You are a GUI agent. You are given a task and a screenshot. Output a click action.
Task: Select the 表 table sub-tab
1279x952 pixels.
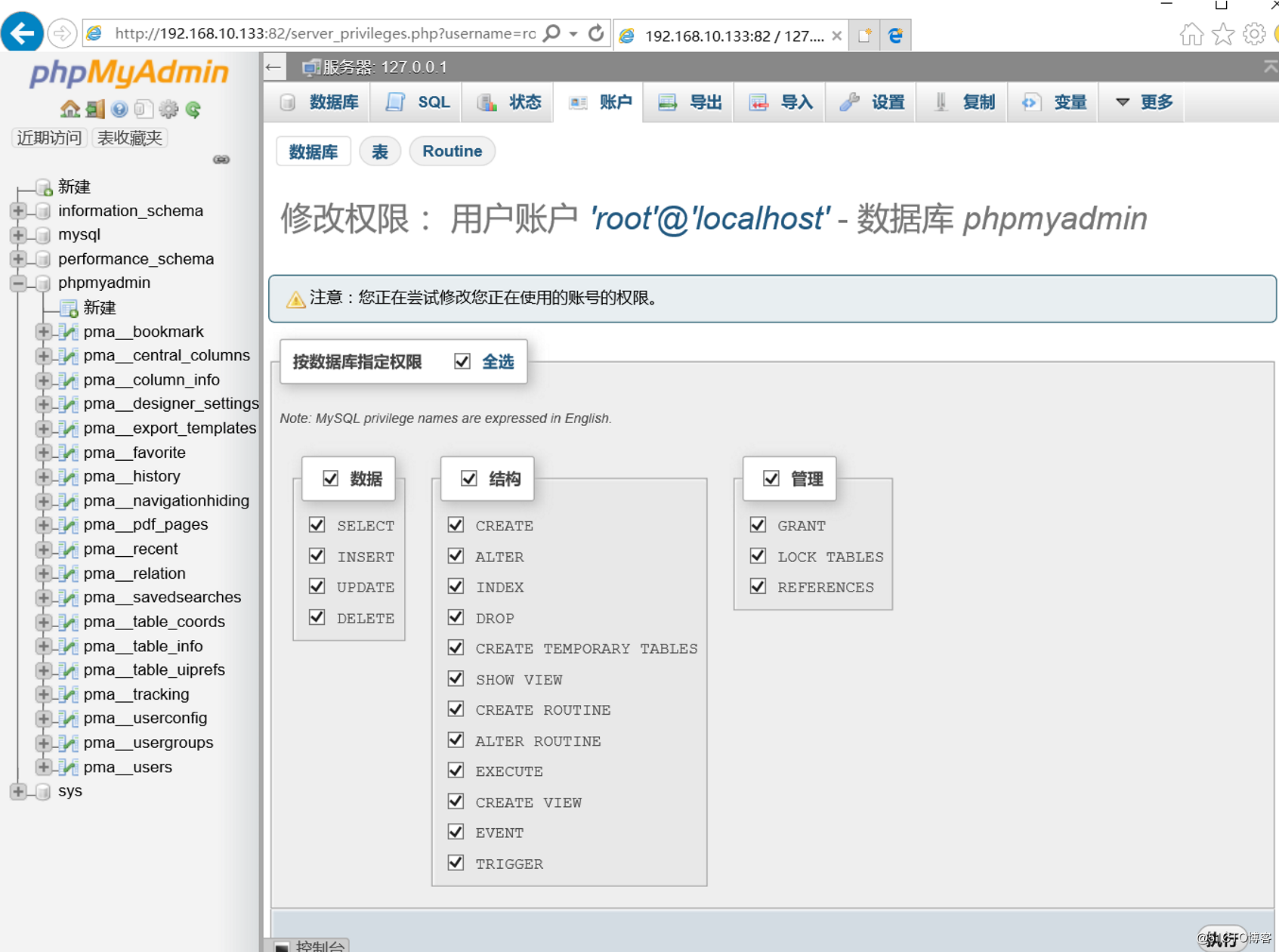(379, 151)
